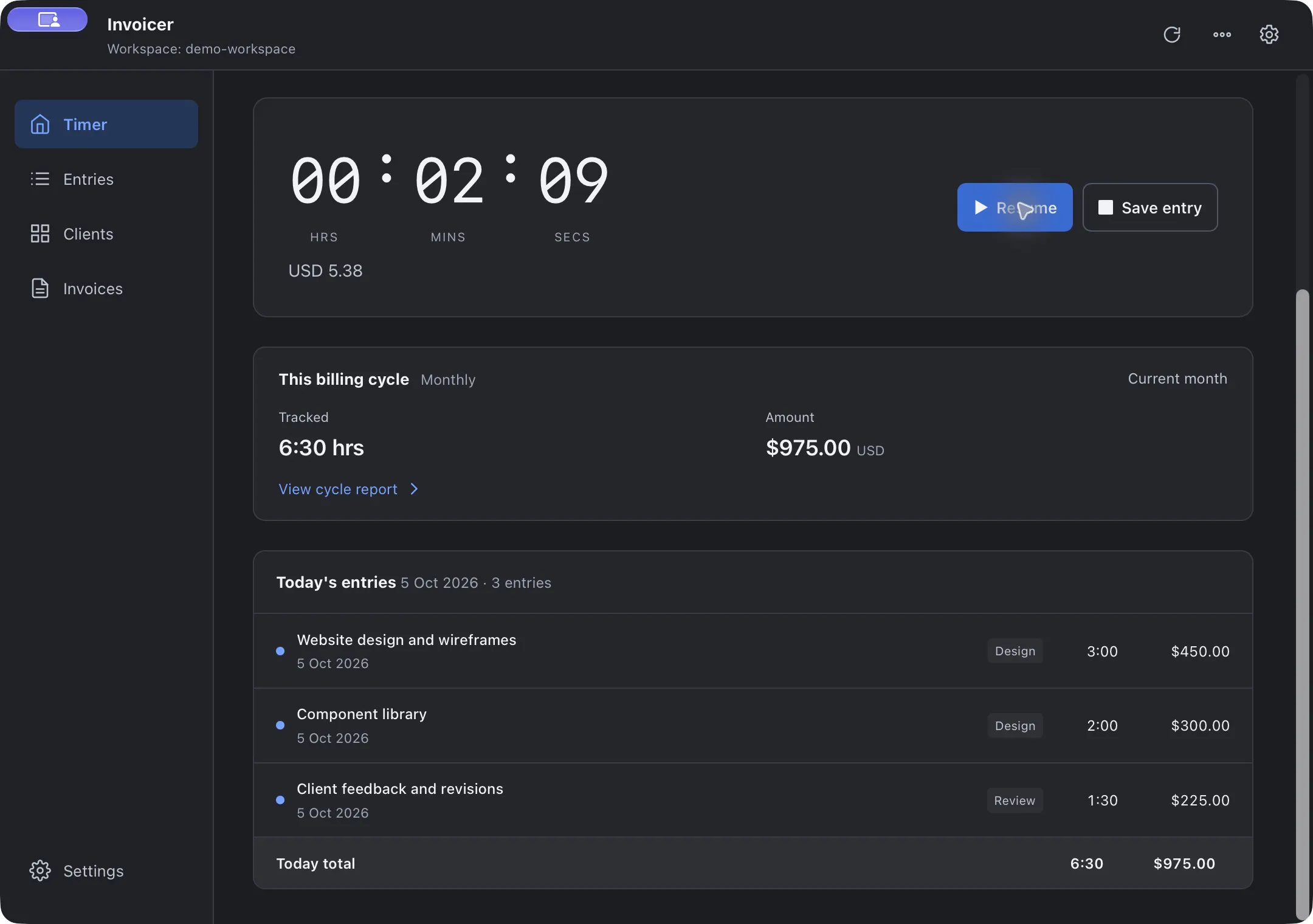Open the Clients section
Viewport: 1313px width, 924px height.
[x=106, y=233]
